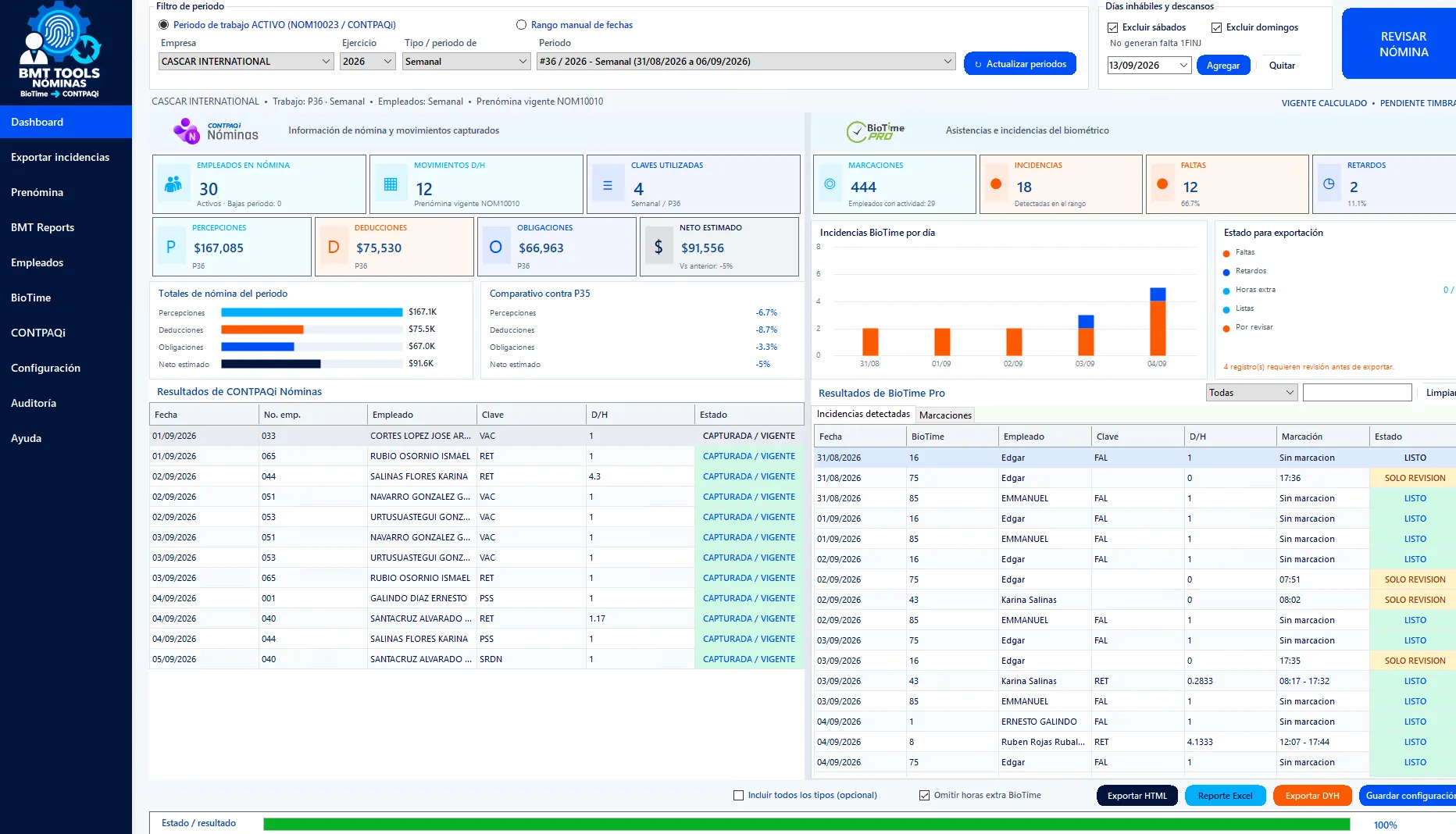
Task: Click the orange Faltas legend dot
Action: pyautogui.click(x=1227, y=253)
